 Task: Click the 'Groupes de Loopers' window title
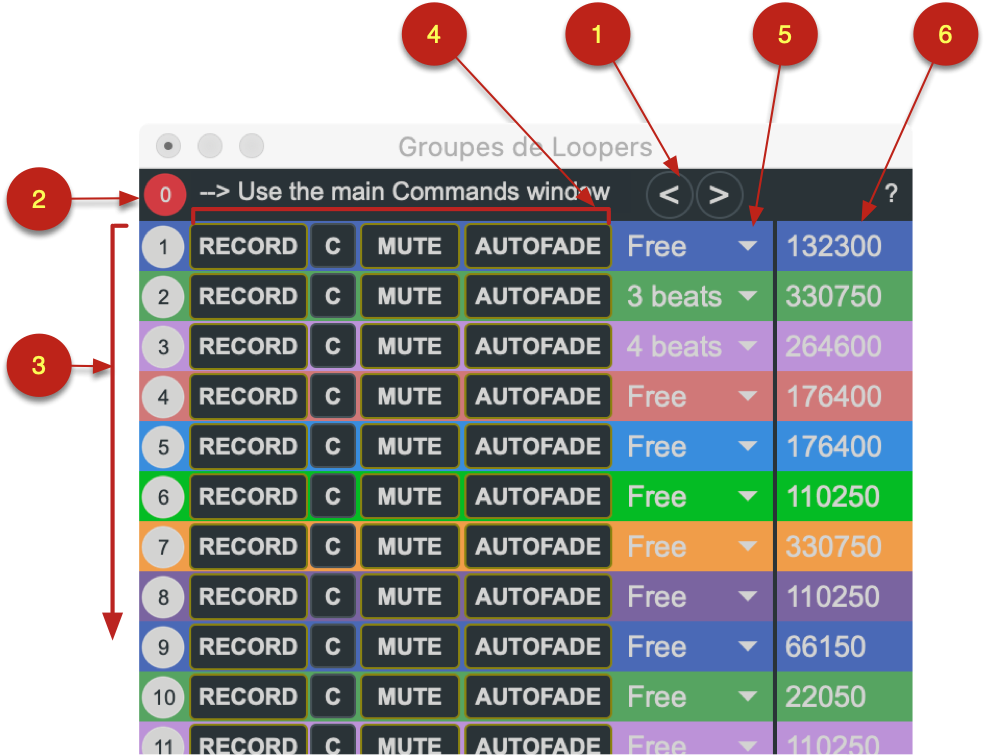(x=525, y=147)
